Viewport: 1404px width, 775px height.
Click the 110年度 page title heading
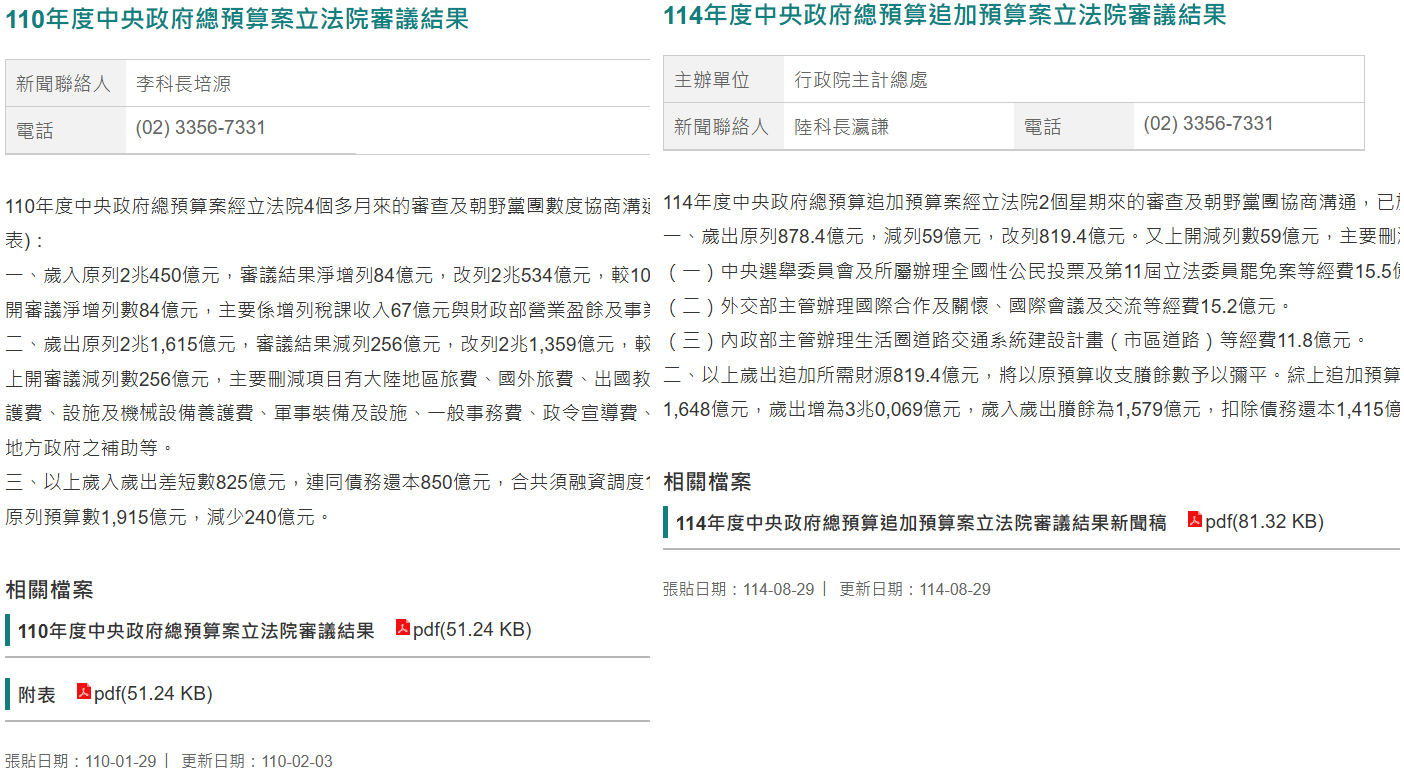click(237, 19)
